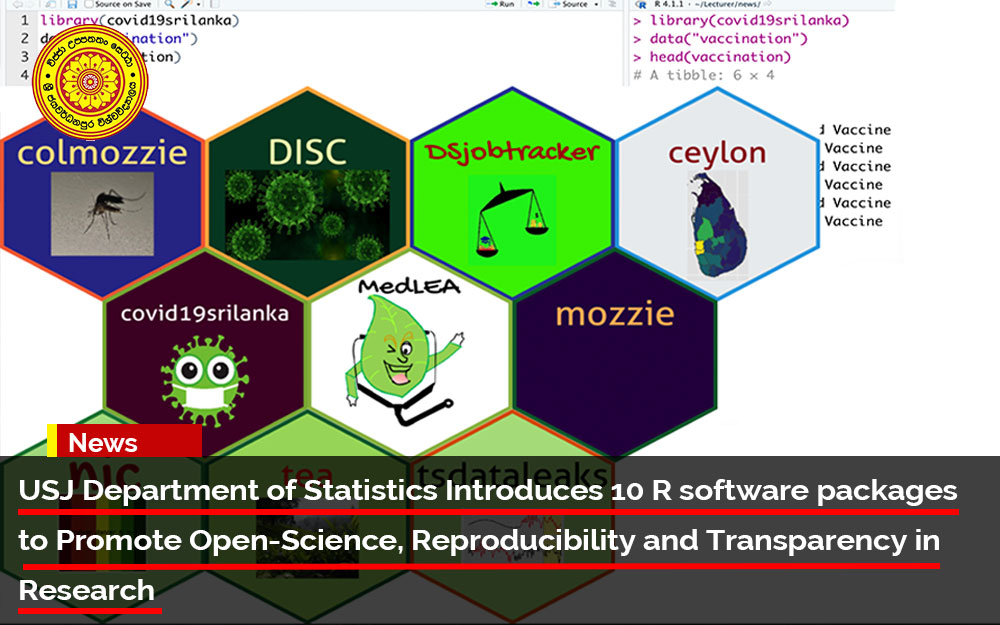Click the Source button in editor toolbar
Image resolution: width=1000 pixels, height=625 pixels.
[570, 4]
